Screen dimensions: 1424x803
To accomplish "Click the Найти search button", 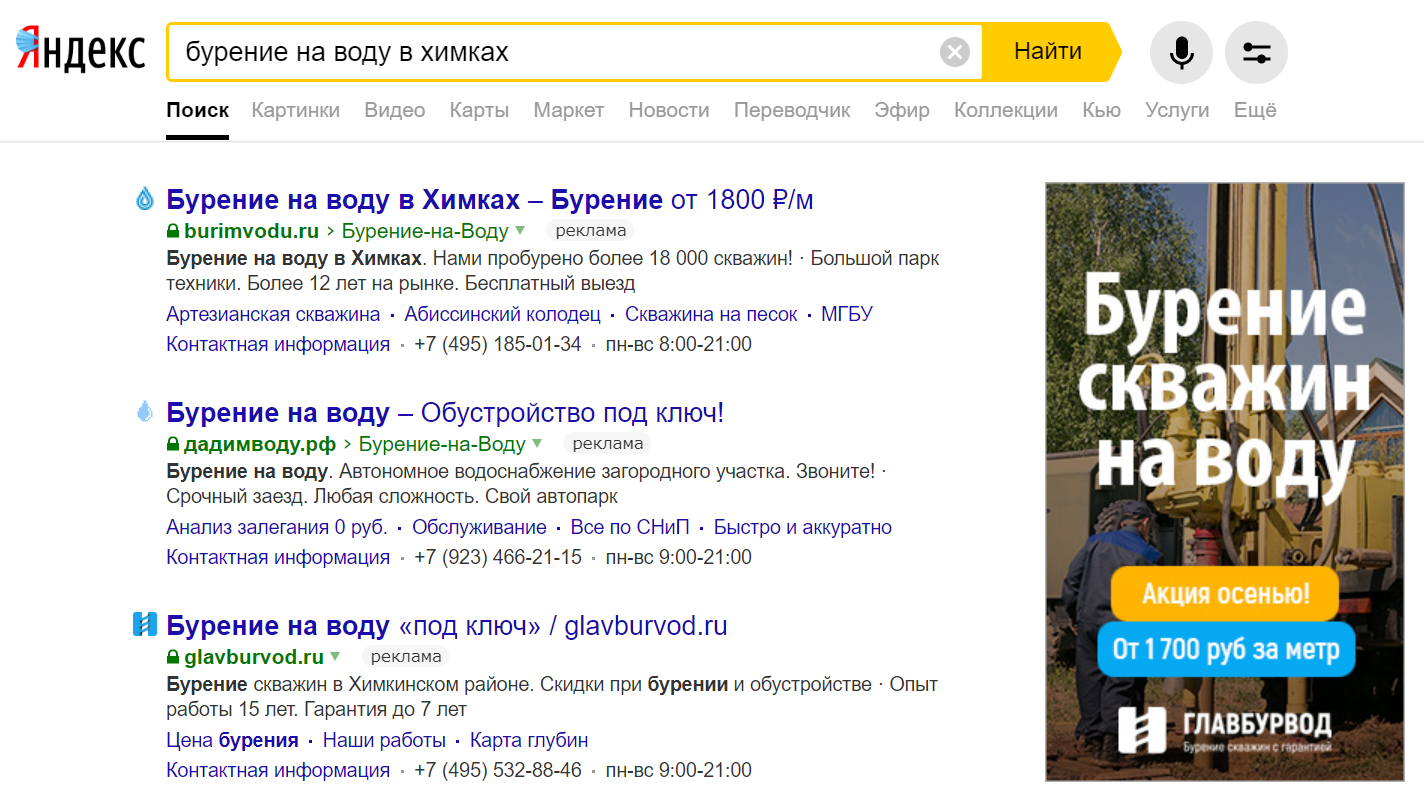I will tap(1048, 51).
